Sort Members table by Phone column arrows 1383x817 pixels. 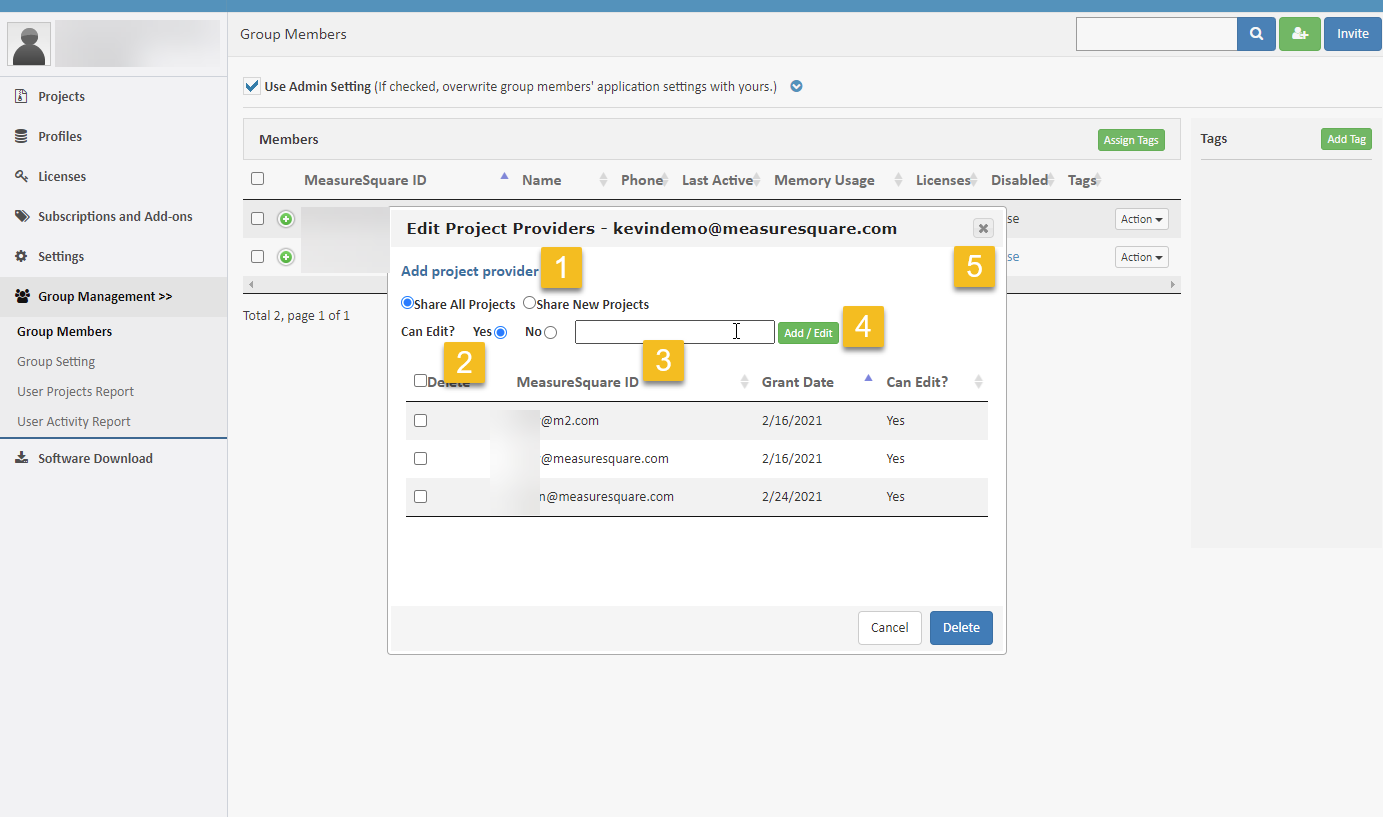665,180
